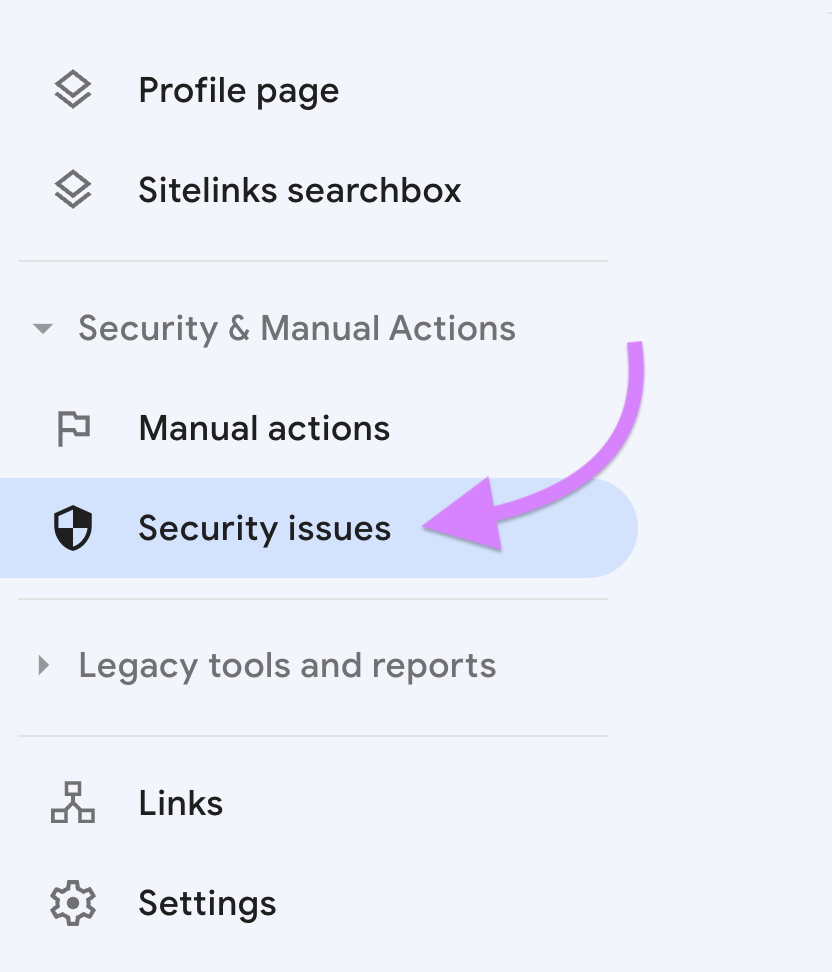Click the Sitelinks searchbox layers icon
The image size is (832, 972).
click(71, 189)
